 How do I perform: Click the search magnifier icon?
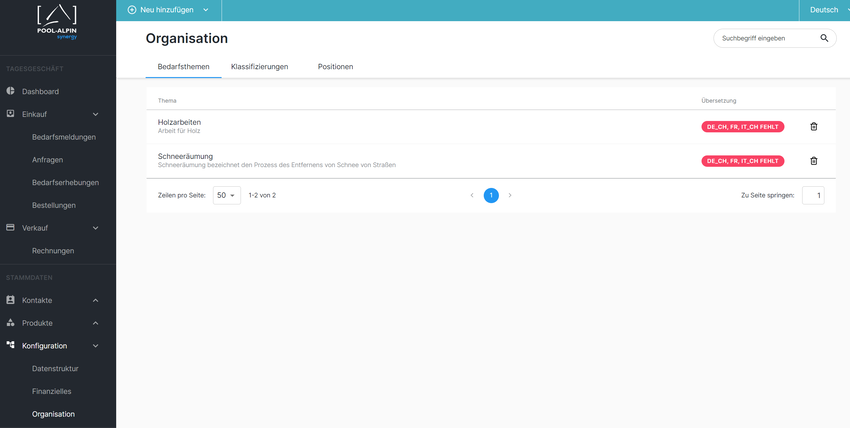[824, 39]
